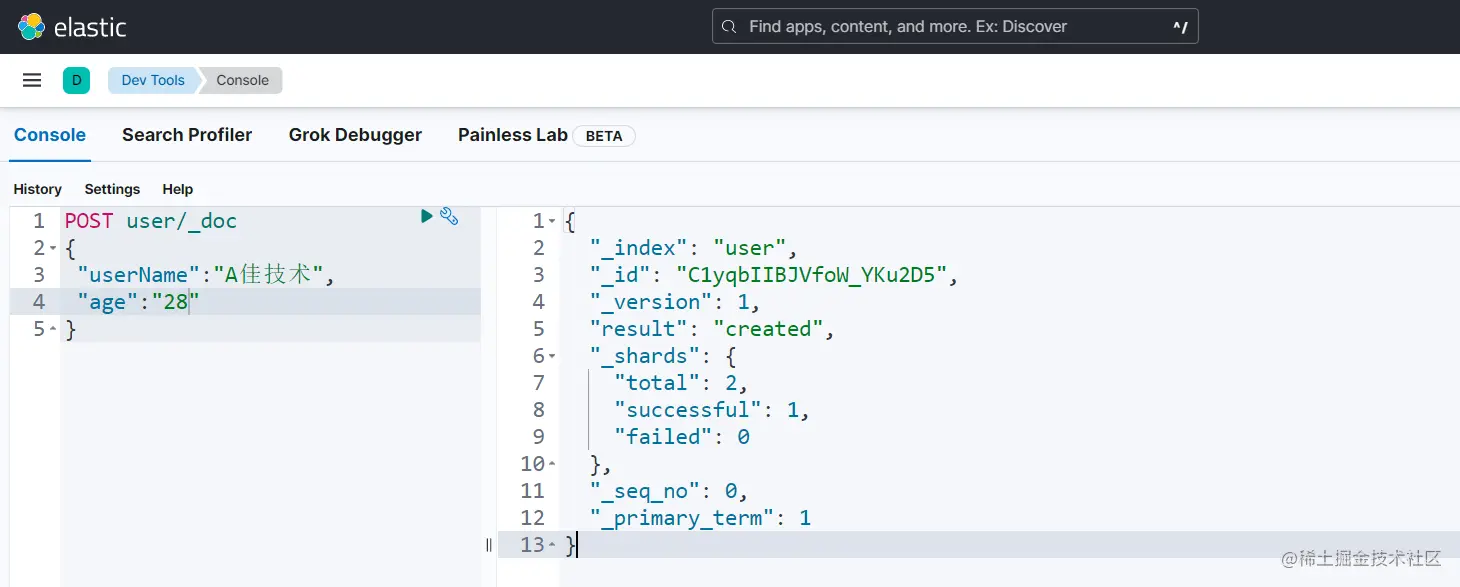Open the Help flyout
1460x587 pixels.
[178, 189]
